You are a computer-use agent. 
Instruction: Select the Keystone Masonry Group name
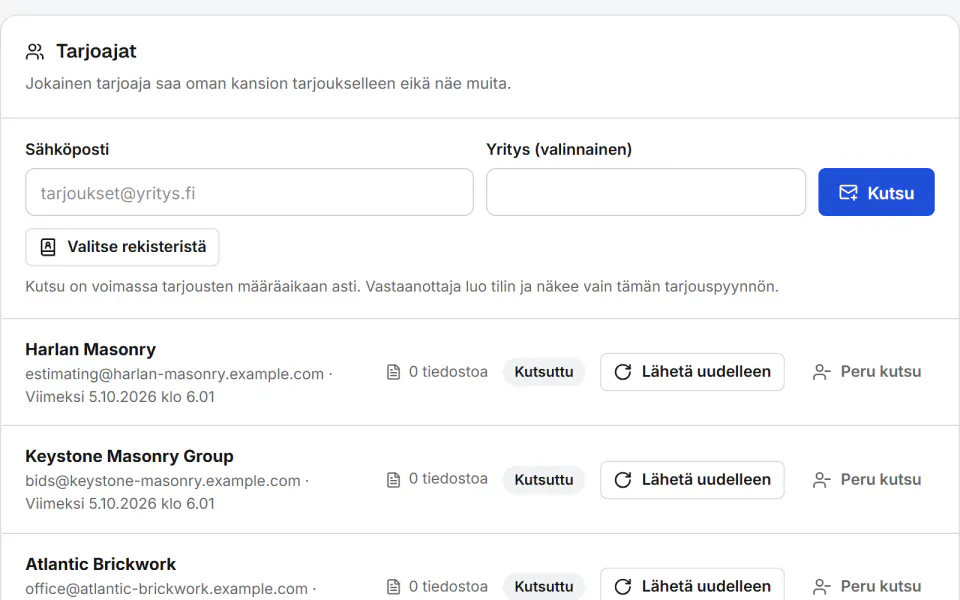[x=129, y=457]
